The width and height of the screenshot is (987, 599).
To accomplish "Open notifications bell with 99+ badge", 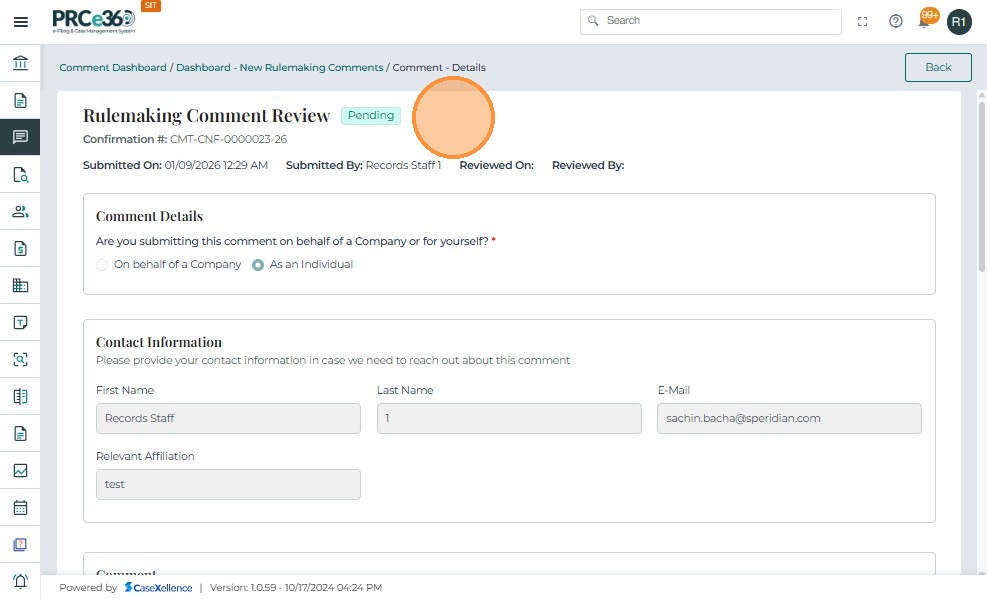I will tap(927, 21).
